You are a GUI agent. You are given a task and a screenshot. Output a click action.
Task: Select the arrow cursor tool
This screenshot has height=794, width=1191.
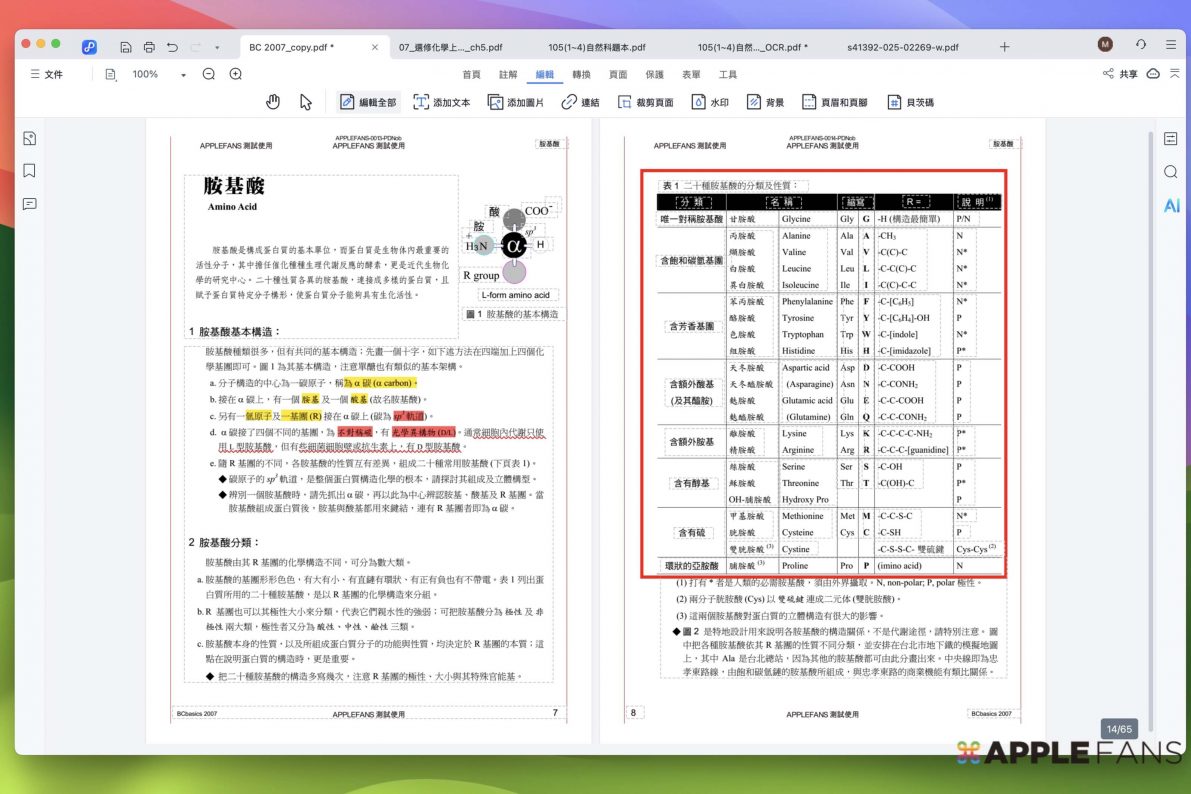tap(306, 102)
